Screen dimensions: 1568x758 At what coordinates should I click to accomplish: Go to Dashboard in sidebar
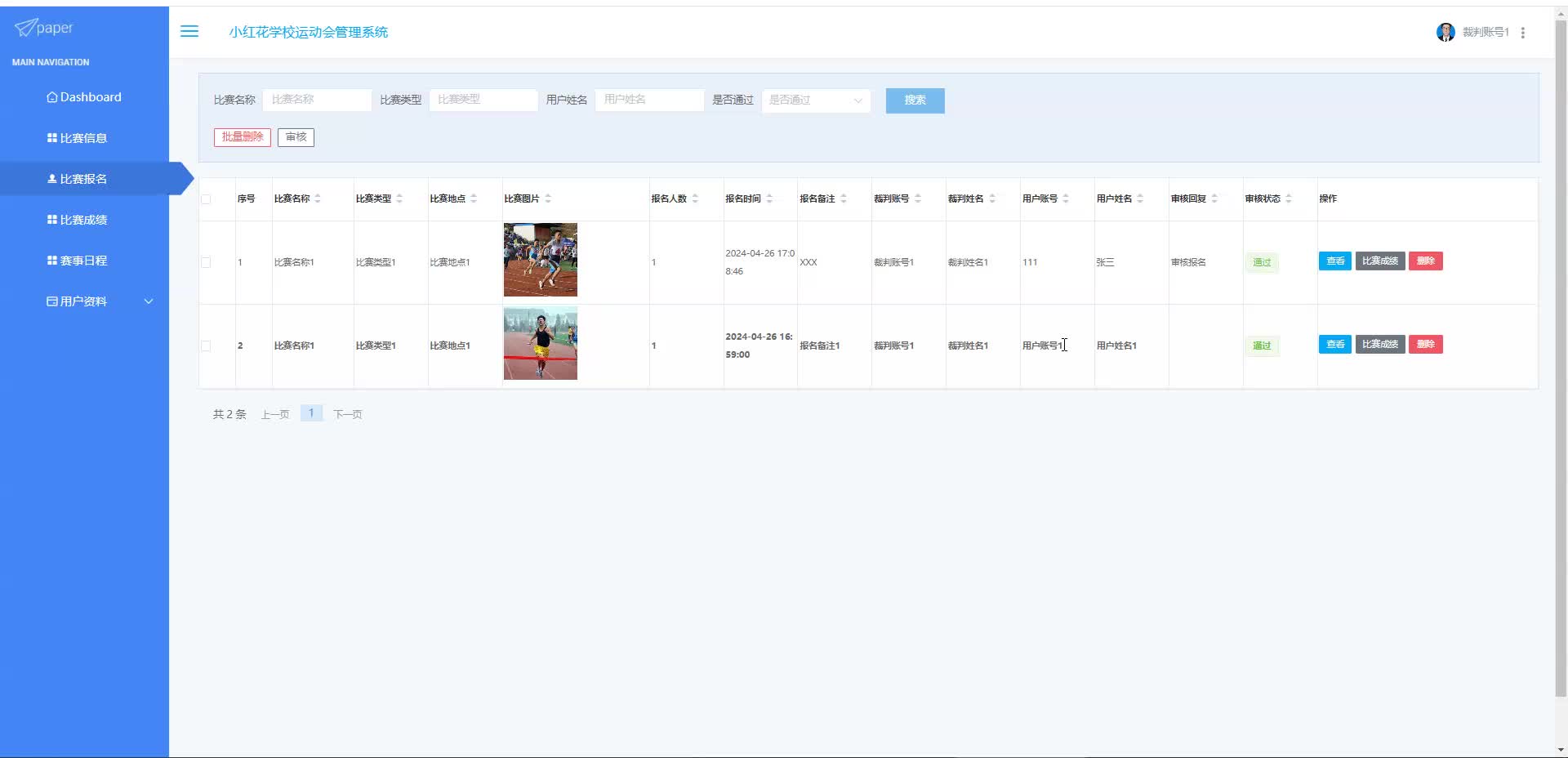pos(84,97)
